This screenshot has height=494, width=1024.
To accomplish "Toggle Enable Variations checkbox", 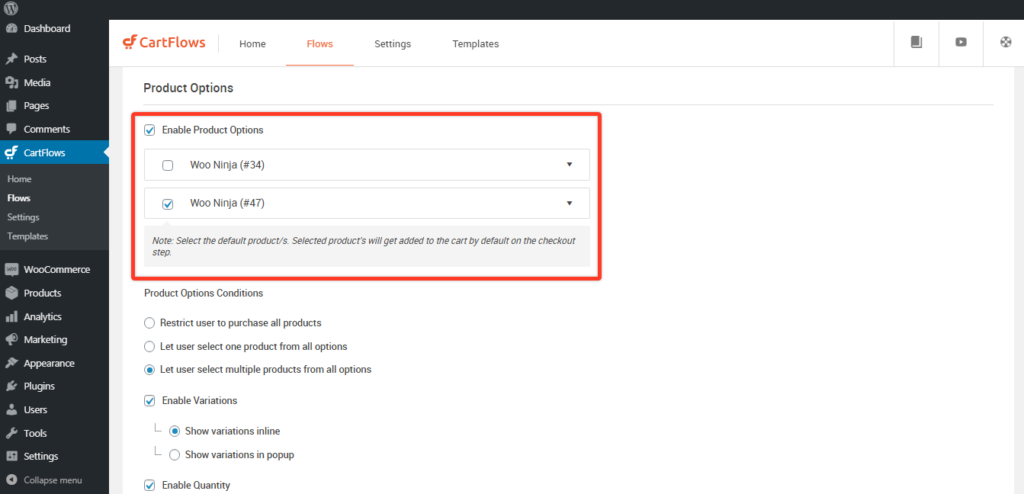I will pyautogui.click(x=150, y=401).
